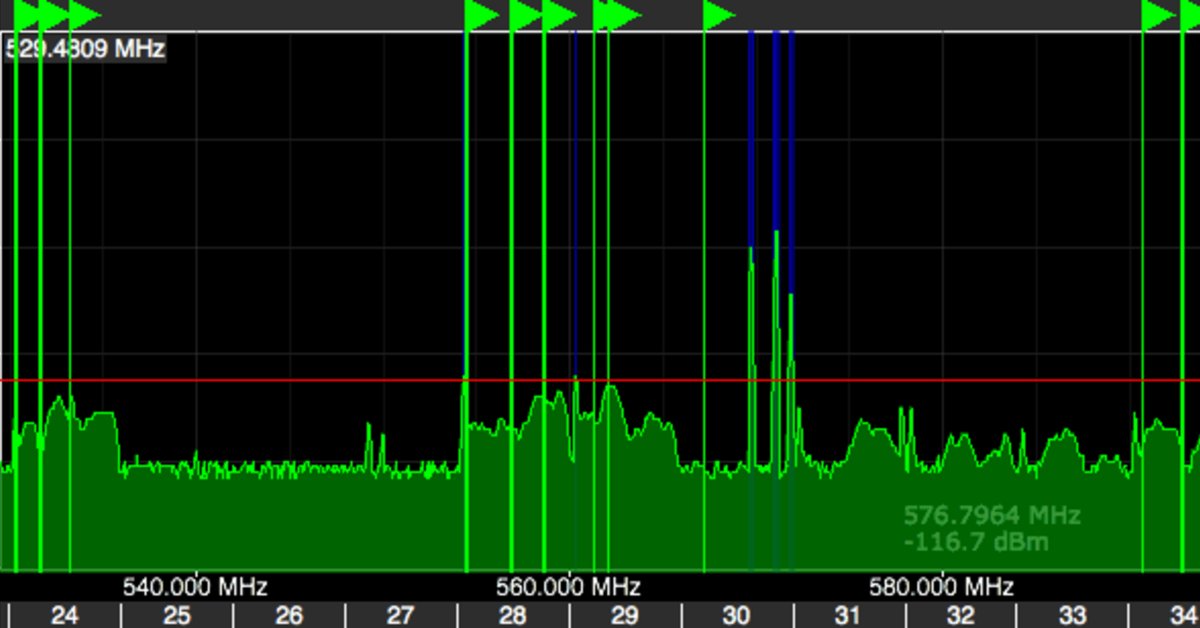The width and height of the screenshot is (1200, 628).
Task: Select the second of two flags in channel 29
Action: point(623,15)
